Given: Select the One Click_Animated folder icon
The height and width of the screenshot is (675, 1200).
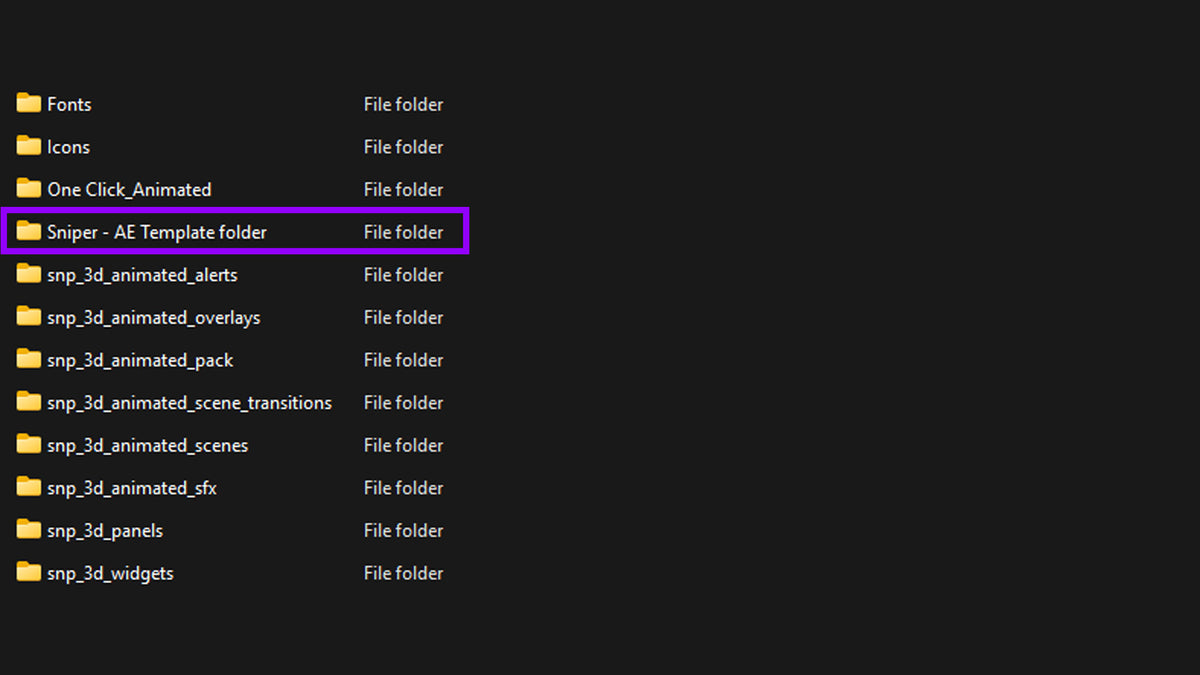Looking at the screenshot, I should [29, 188].
